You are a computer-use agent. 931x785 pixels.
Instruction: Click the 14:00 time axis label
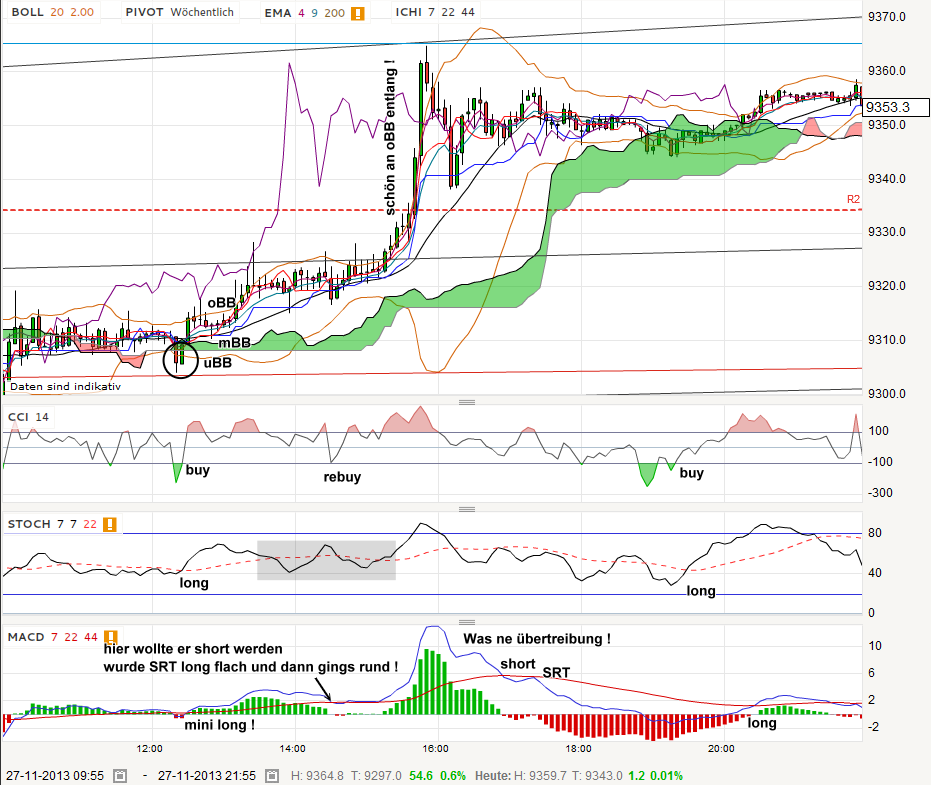[292, 749]
